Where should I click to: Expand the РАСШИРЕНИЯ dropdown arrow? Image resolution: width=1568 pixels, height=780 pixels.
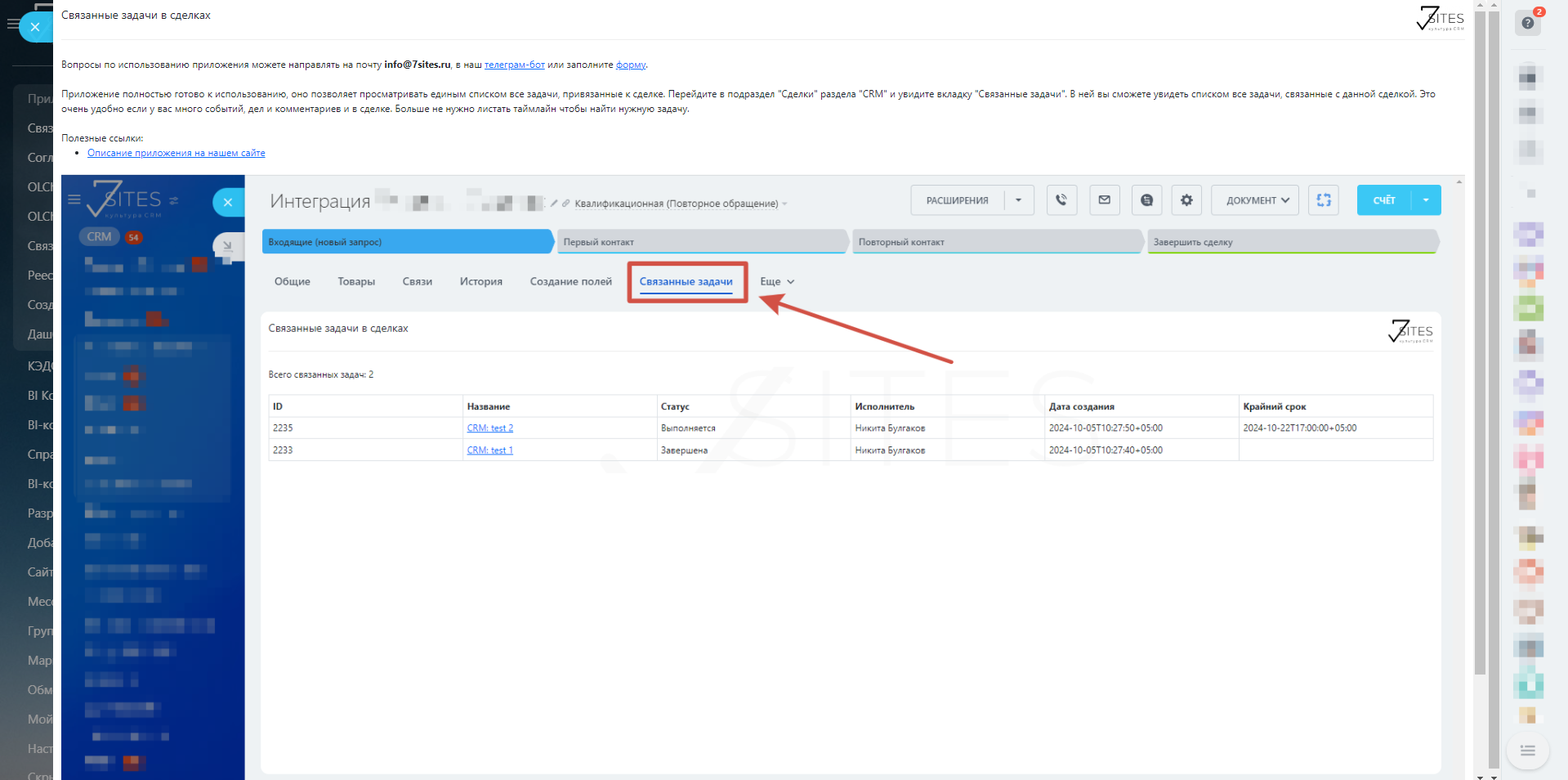pos(1018,200)
